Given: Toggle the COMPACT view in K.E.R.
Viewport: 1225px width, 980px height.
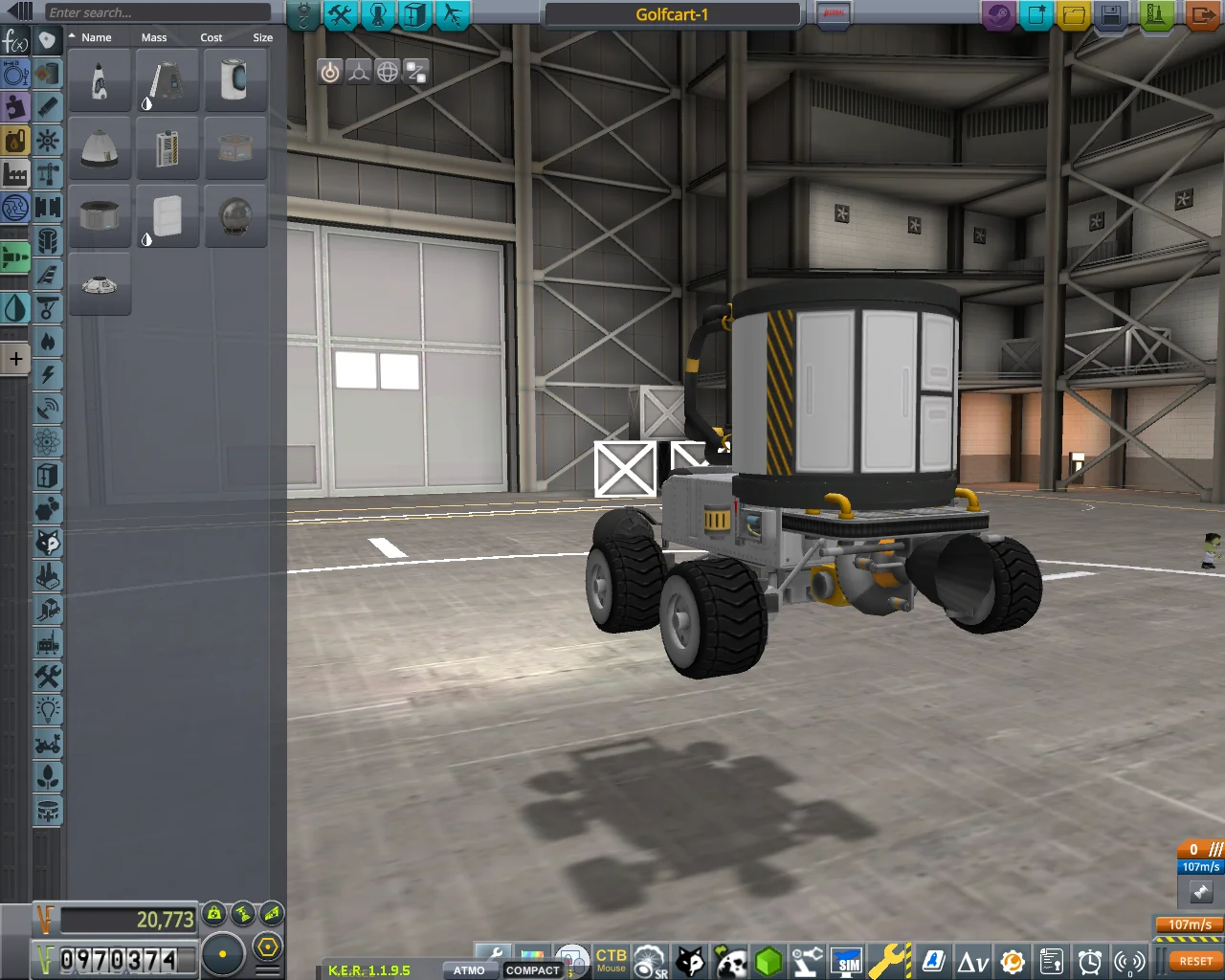Looking at the screenshot, I should (532, 969).
